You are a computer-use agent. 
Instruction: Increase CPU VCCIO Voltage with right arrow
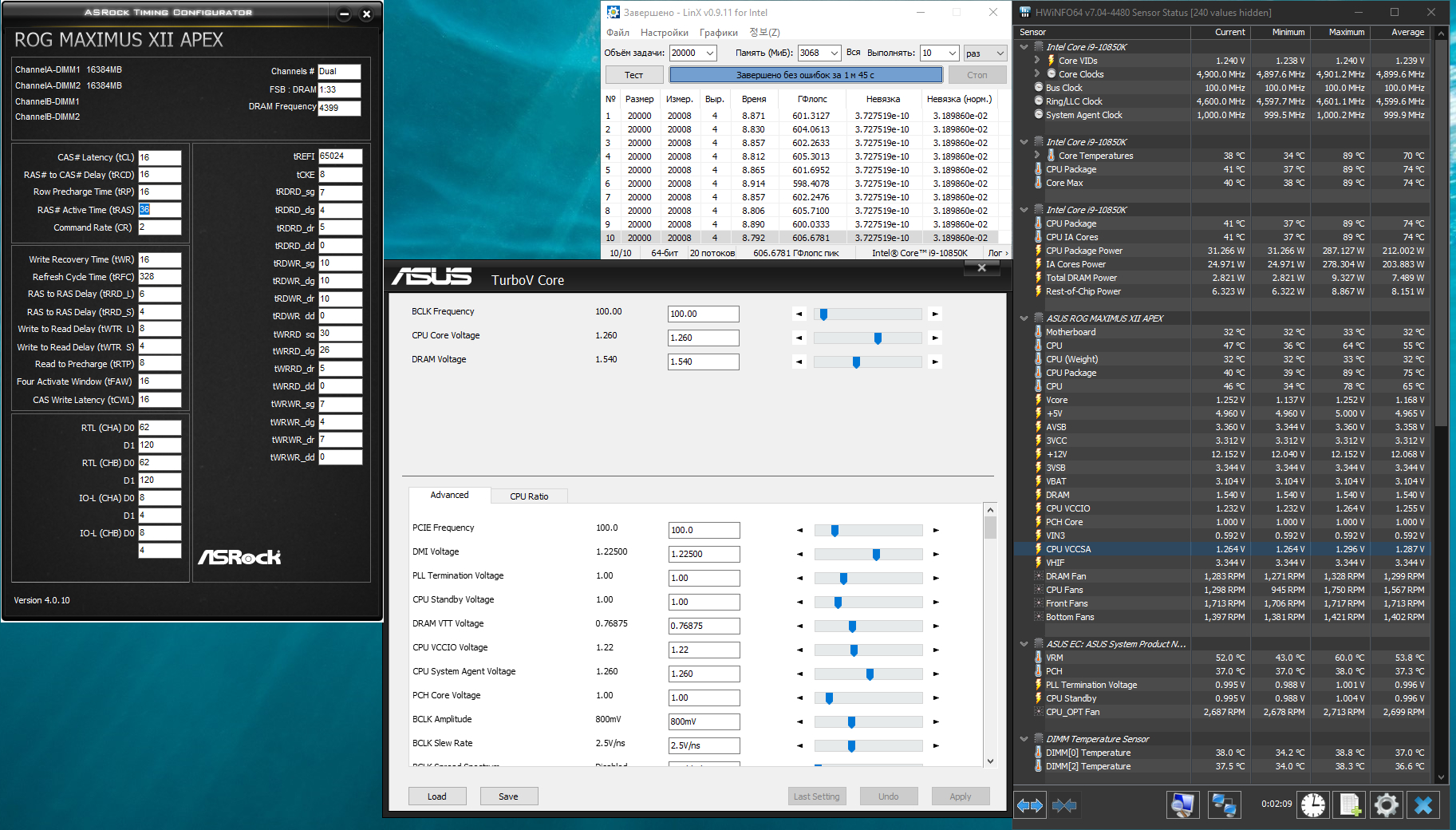936,650
